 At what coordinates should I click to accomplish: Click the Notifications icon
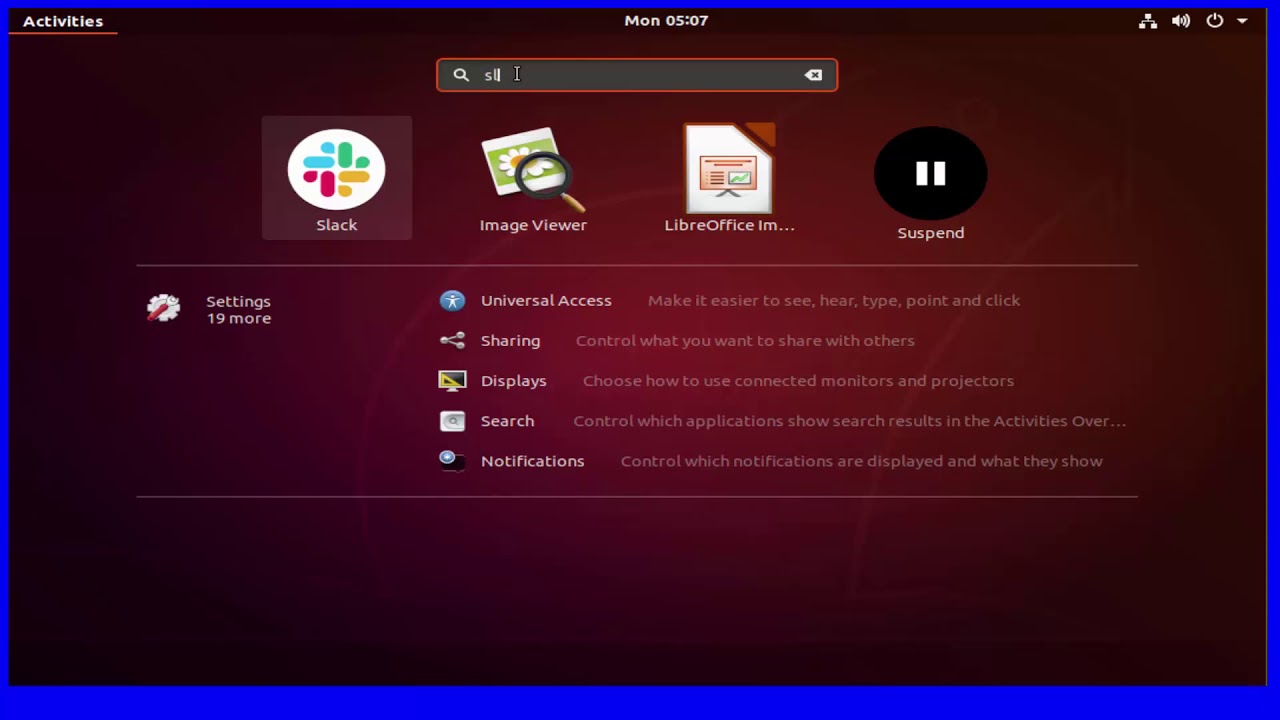[452, 461]
